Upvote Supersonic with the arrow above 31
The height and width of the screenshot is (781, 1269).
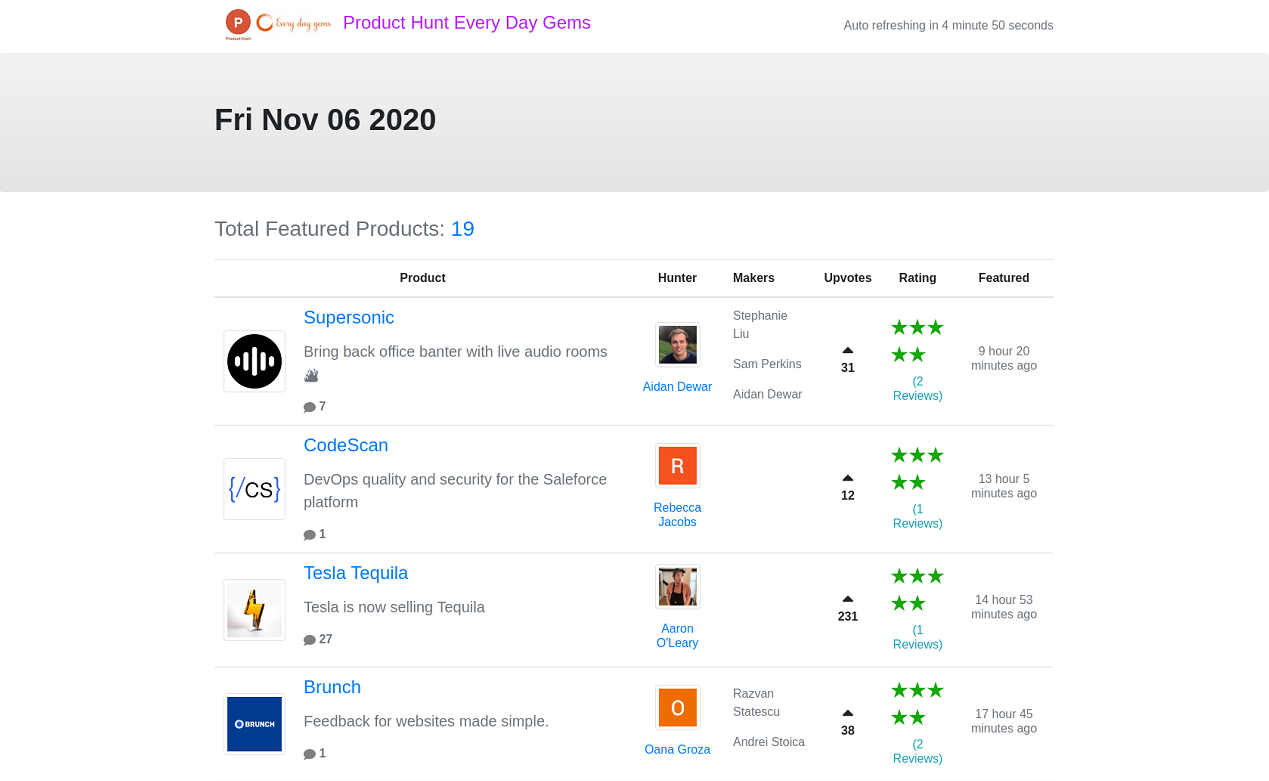847,349
